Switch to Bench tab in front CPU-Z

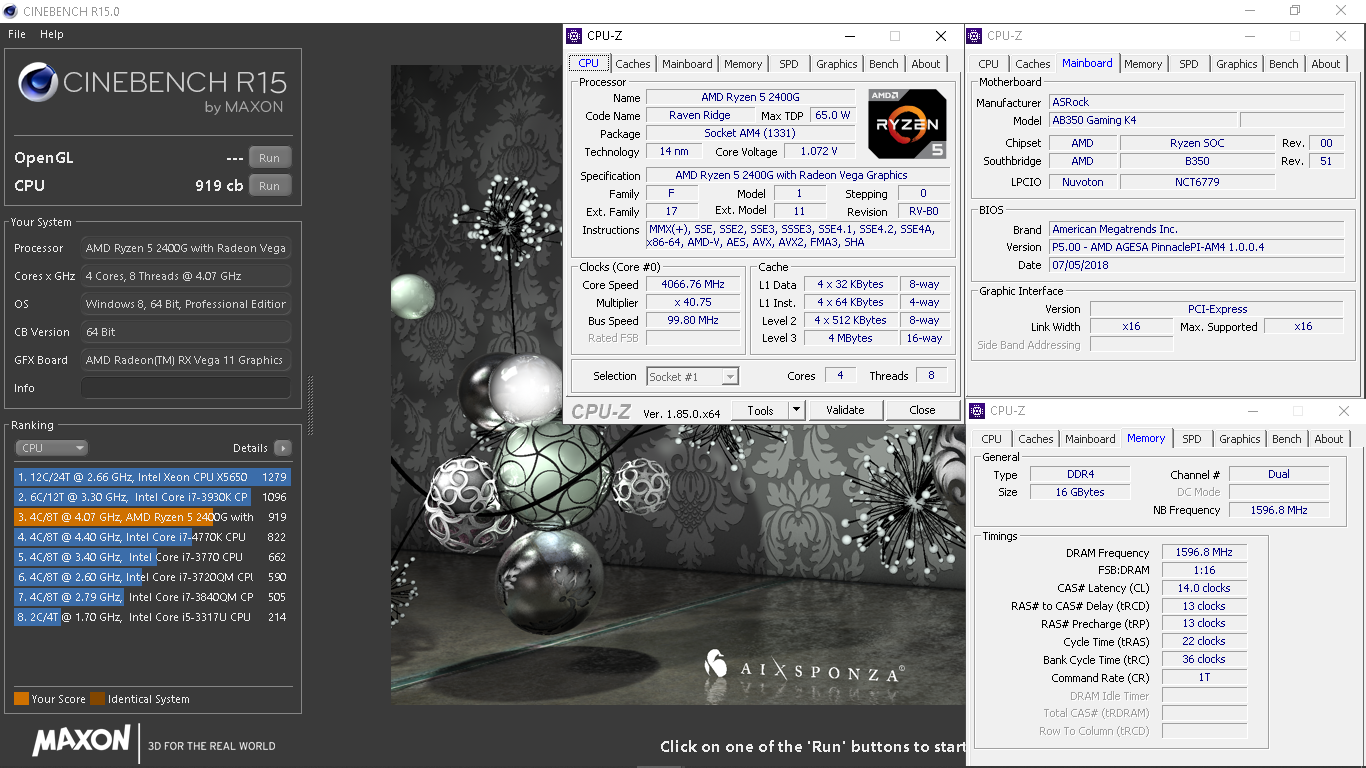(x=884, y=64)
